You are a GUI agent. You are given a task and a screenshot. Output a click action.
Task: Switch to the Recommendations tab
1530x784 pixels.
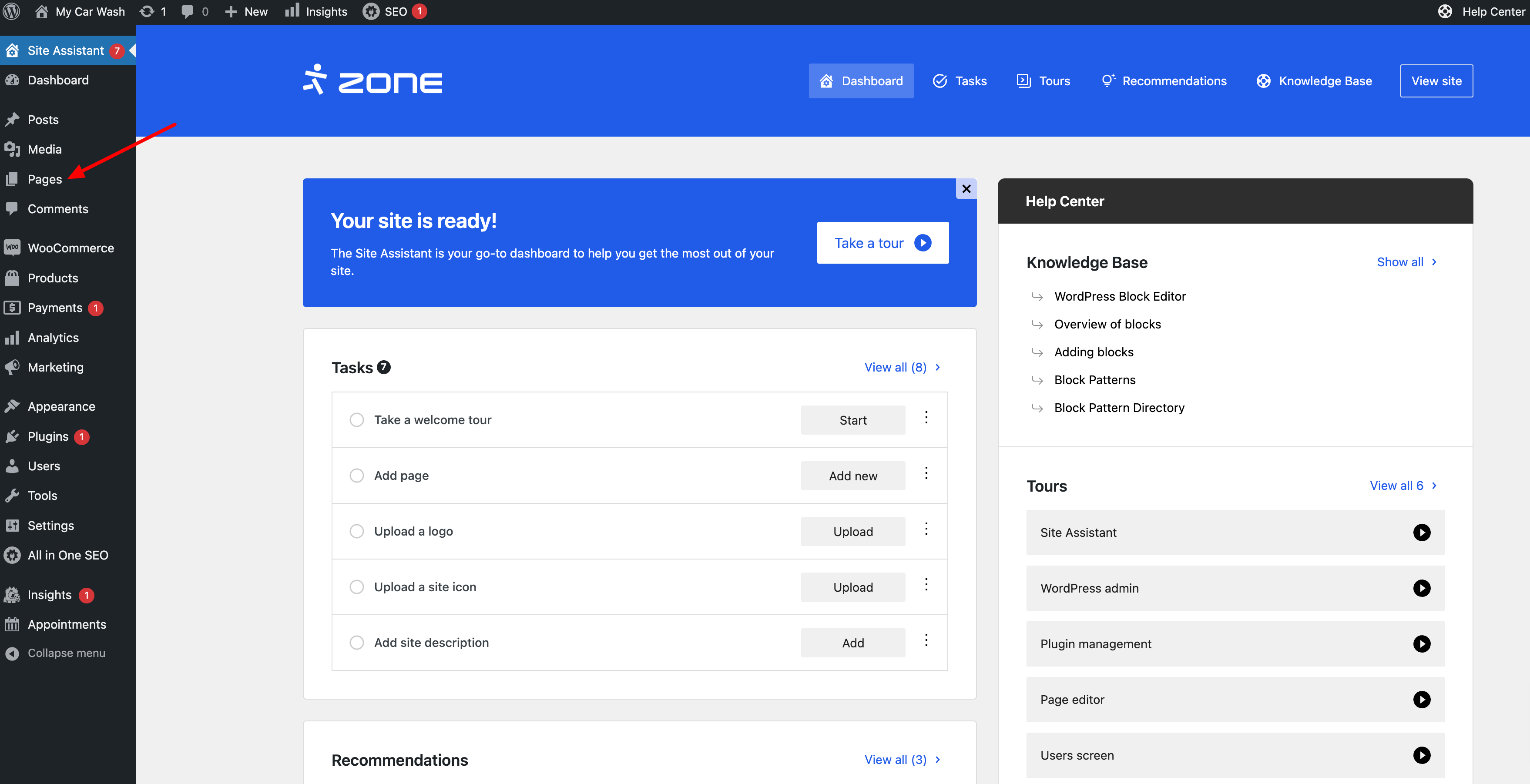1164,81
